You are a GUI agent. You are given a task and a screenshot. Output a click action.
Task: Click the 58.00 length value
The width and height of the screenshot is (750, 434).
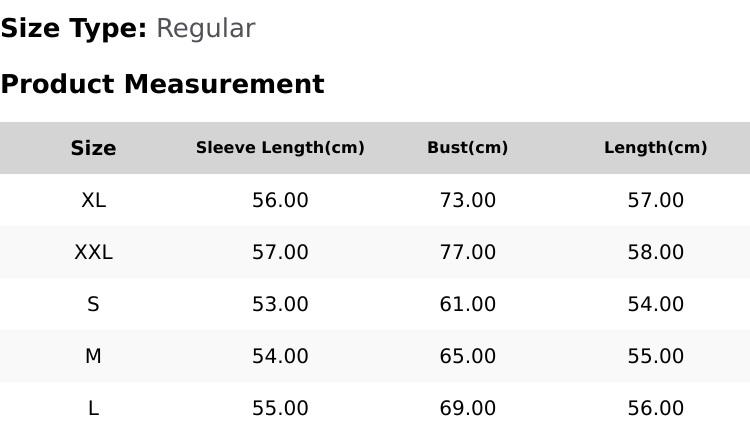pyautogui.click(x=656, y=252)
